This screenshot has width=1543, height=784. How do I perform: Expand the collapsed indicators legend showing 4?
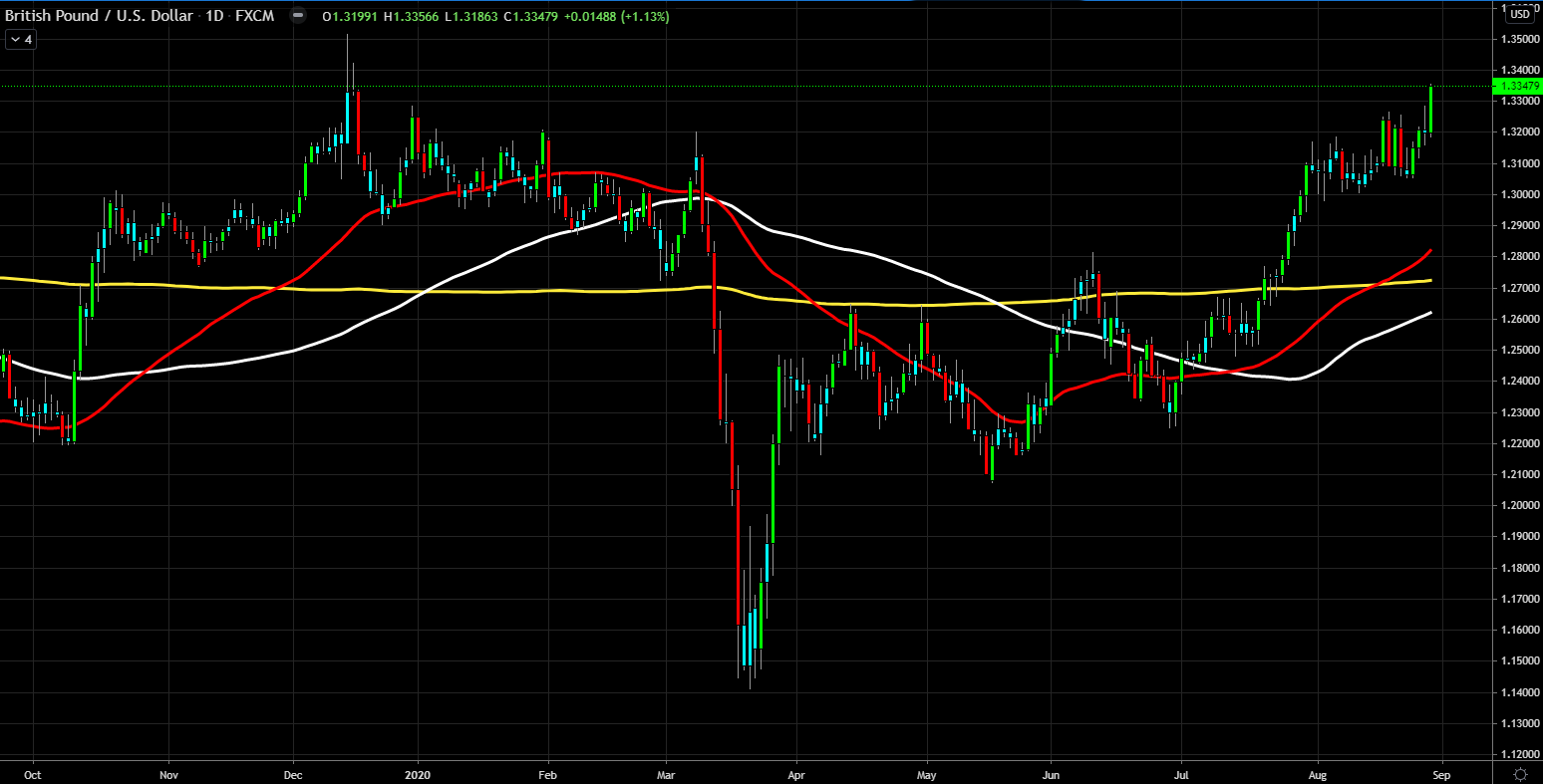click(21, 40)
